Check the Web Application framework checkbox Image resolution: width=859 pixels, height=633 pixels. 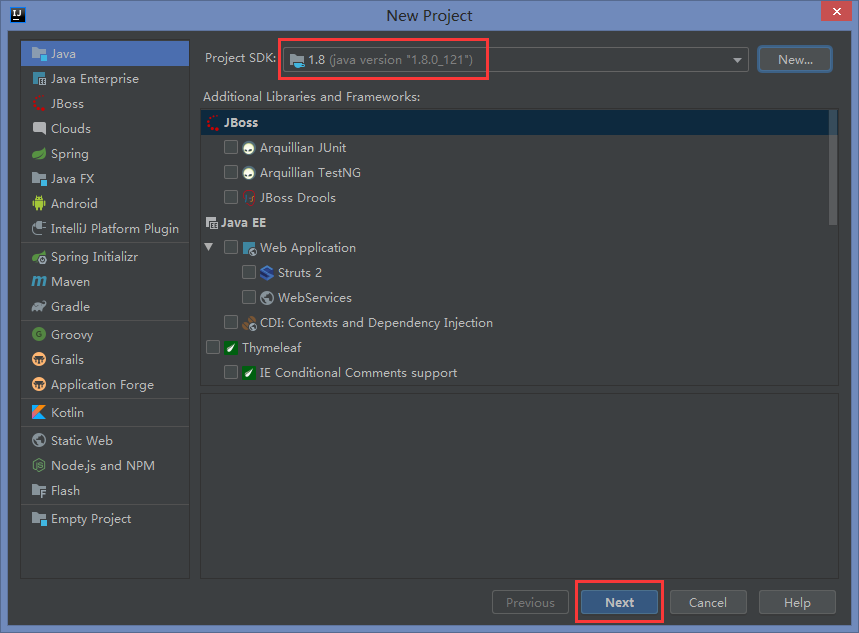(x=231, y=247)
